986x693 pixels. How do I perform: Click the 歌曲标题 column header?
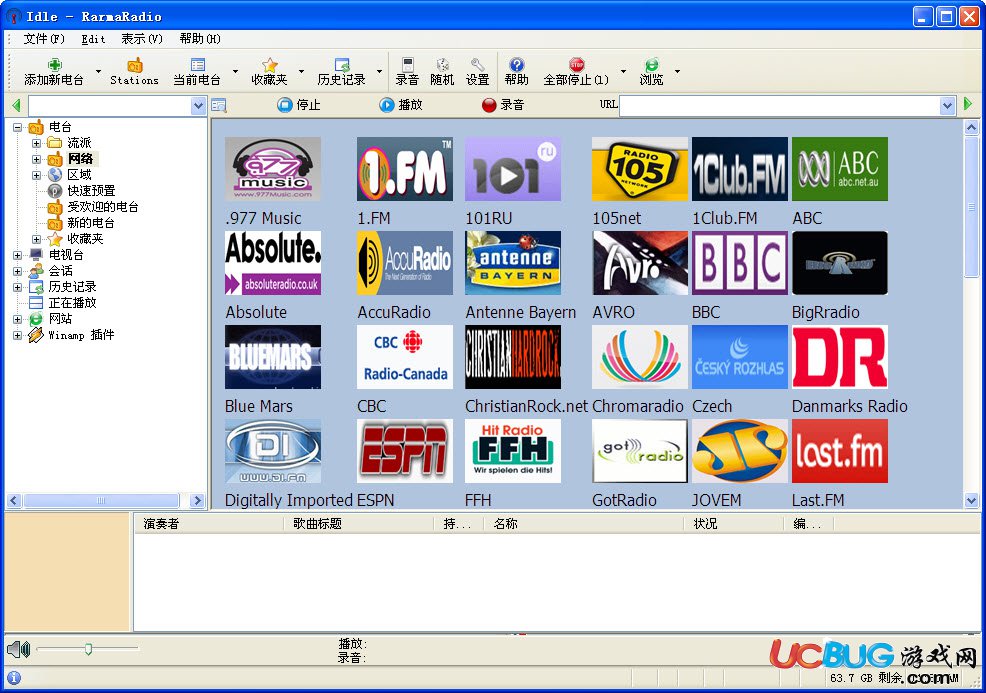click(x=358, y=524)
